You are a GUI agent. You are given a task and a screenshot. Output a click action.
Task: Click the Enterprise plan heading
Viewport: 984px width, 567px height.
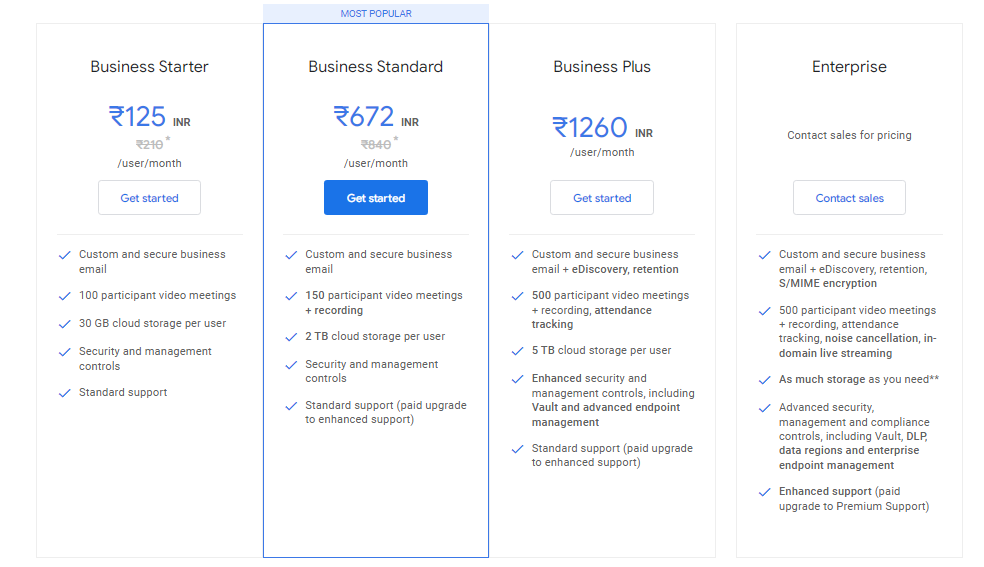(849, 66)
